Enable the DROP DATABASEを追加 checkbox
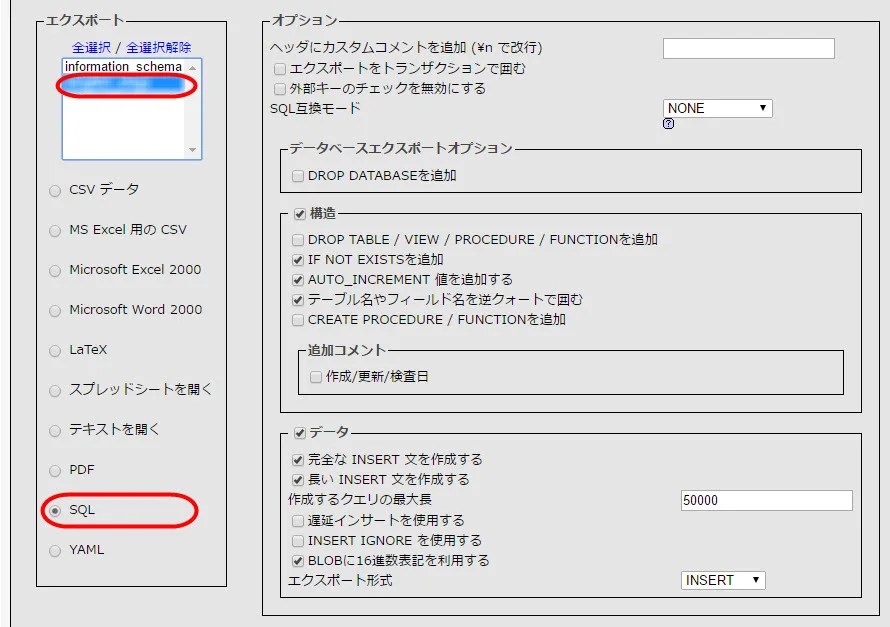 click(x=296, y=173)
